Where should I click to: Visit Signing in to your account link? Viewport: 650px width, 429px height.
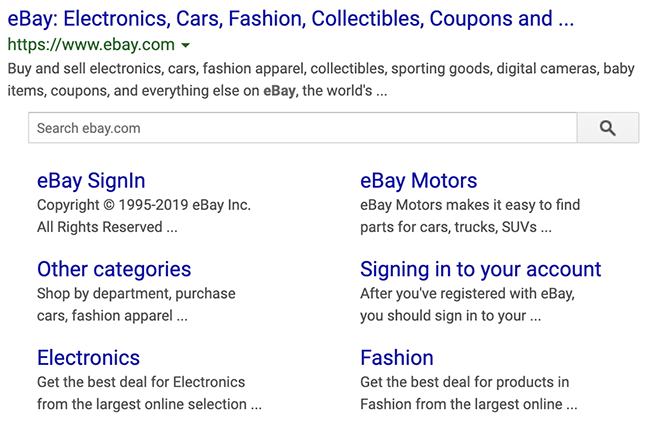[x=480, y=269]
